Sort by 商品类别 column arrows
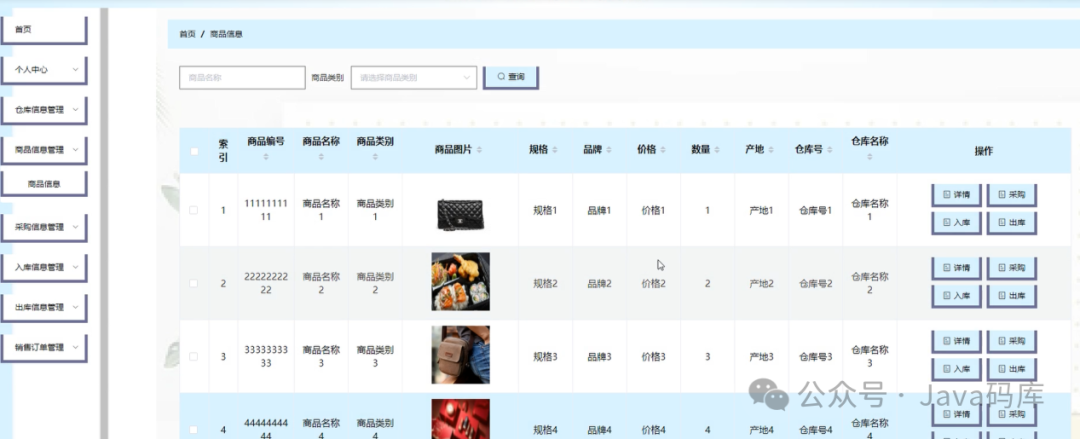Screen dimensions: 1080x439 click(x=375, y=157)
